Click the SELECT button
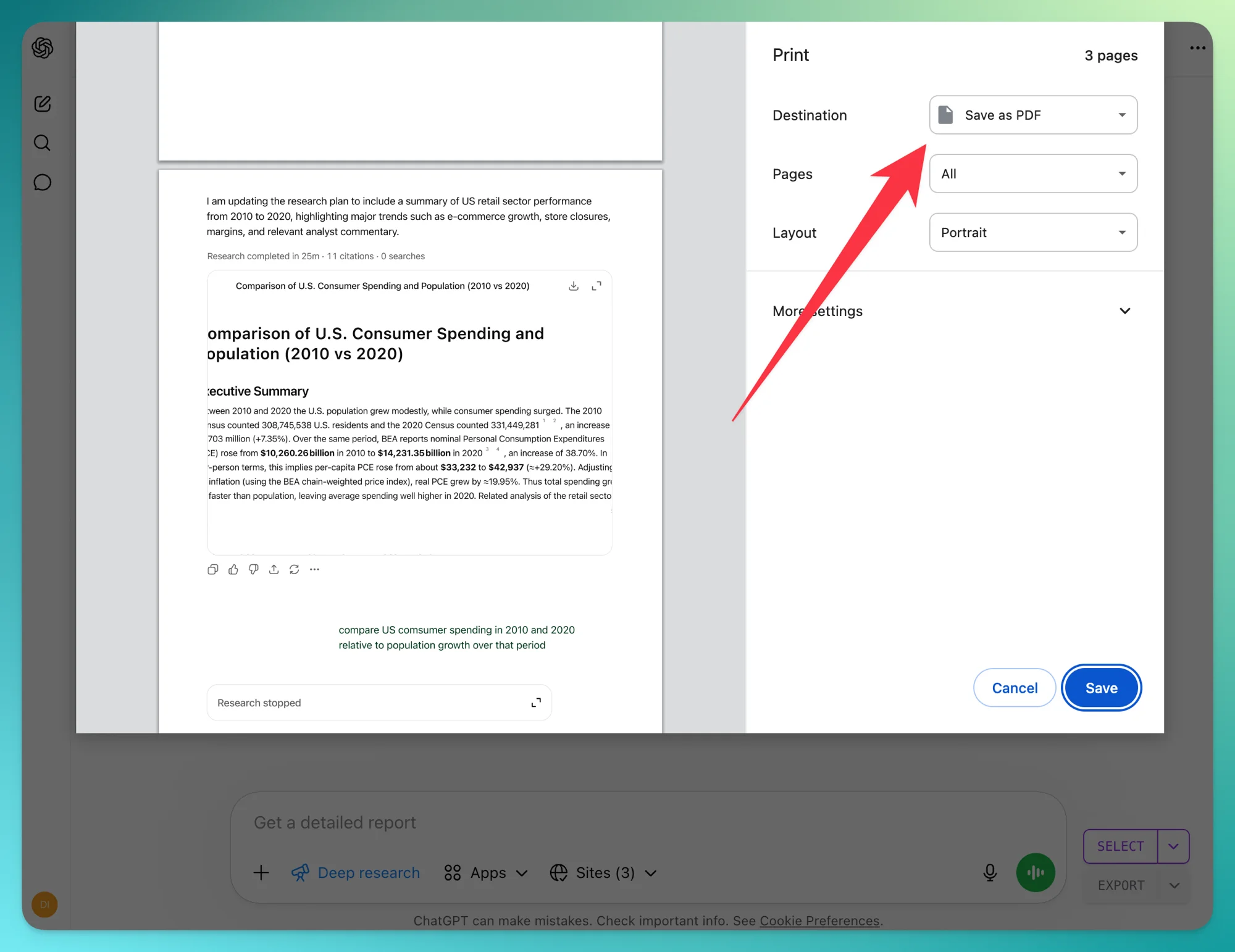1235x952 pixels. 1120,846
